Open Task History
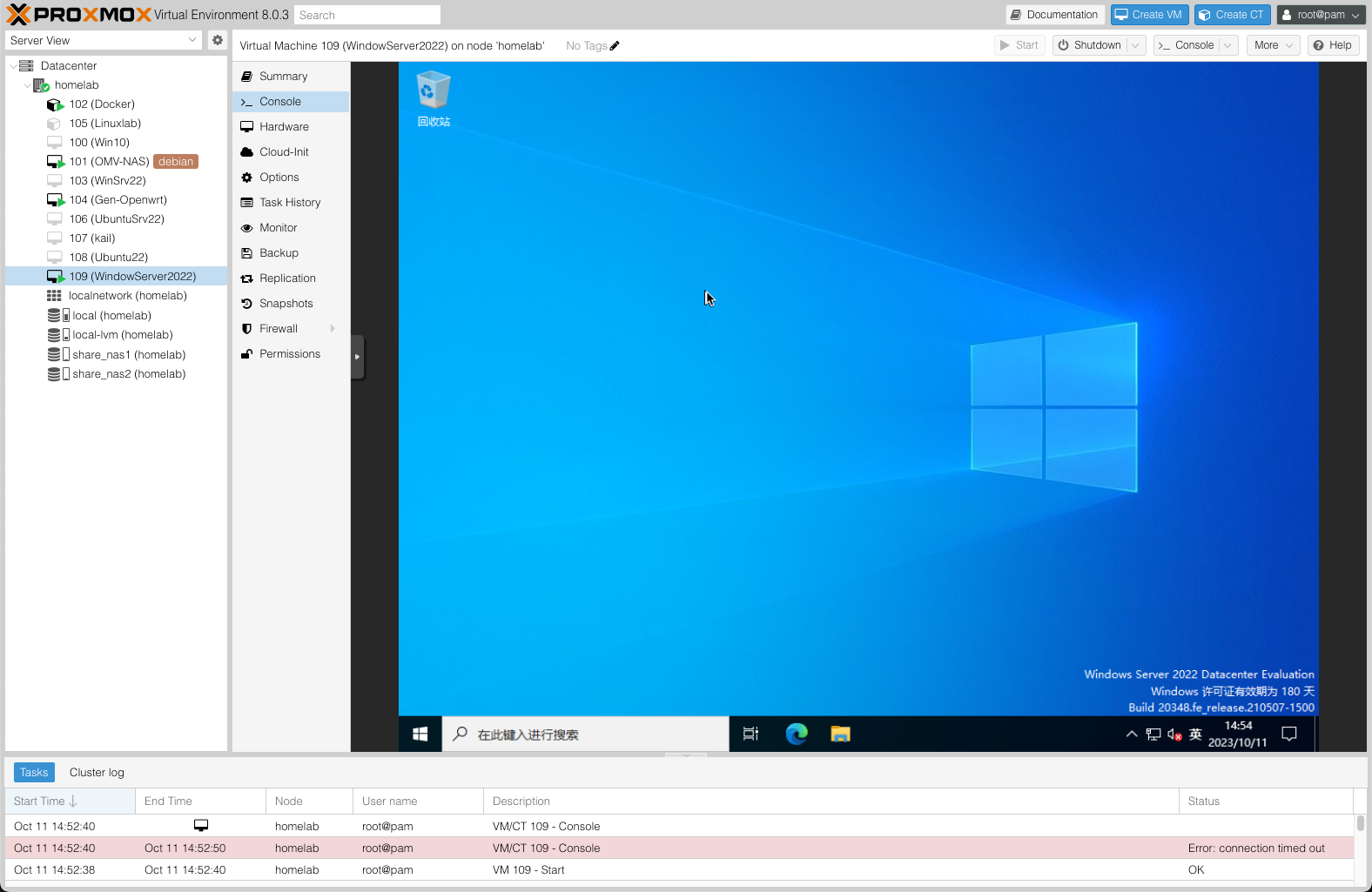Screen dimensions: 1372x892 [291, 203]
